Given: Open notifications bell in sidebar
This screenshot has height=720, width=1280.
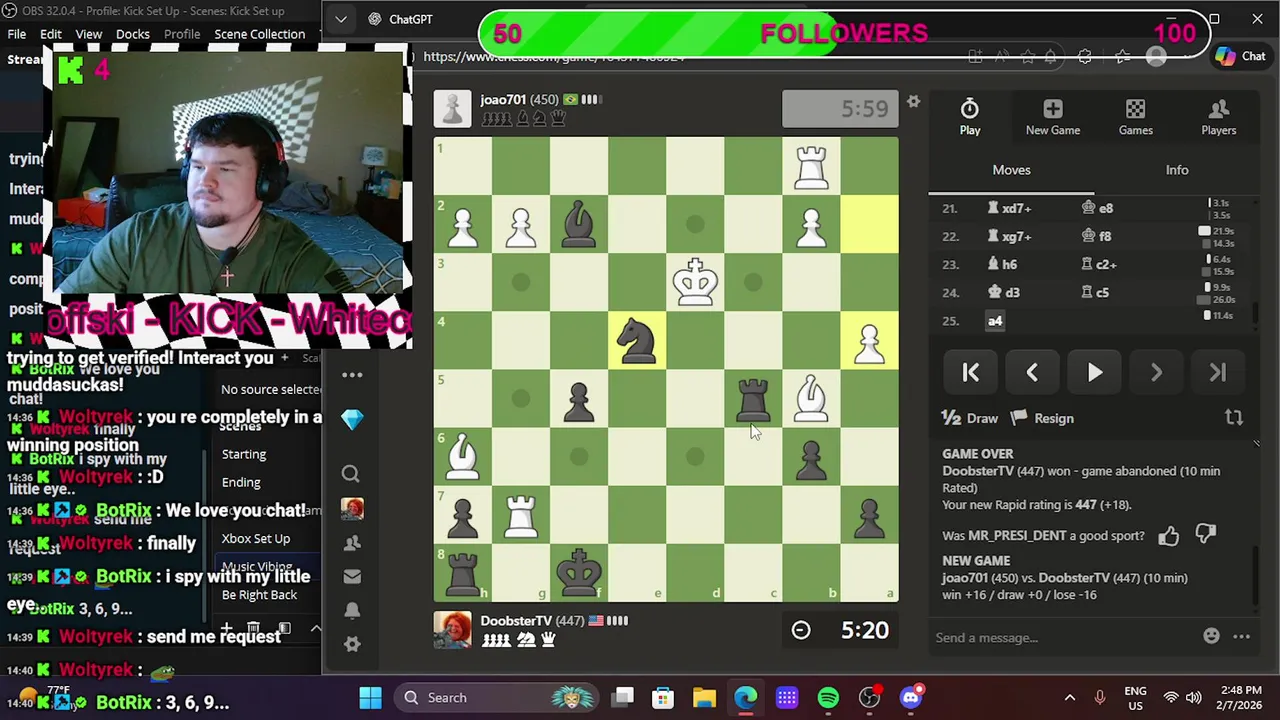Looking at the screenshot, I should [x=352, y=610].
